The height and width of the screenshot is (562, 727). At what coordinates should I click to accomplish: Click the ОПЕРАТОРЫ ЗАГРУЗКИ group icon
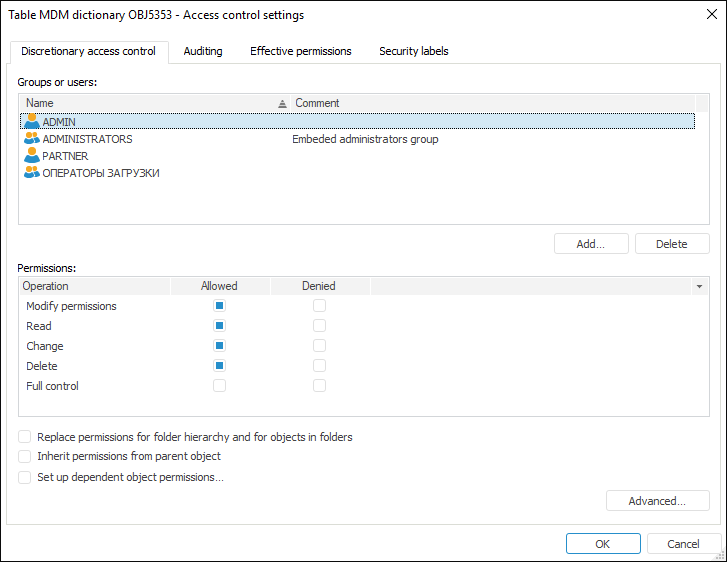pyautogui.click(x=32, y=173)
